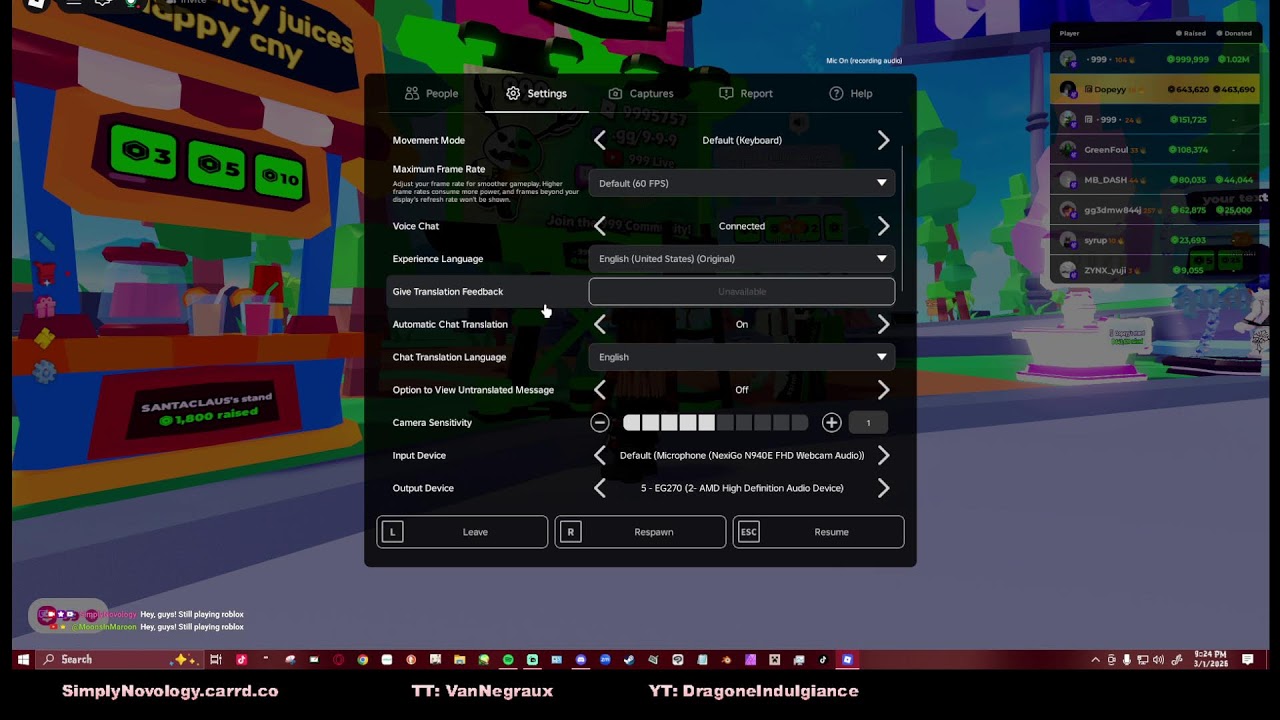Viewport: 1280px width, 720px height.
Task: Open the Maximum Frame Rate dropdown
Action: pyautogui.click(x=742, y=183)
